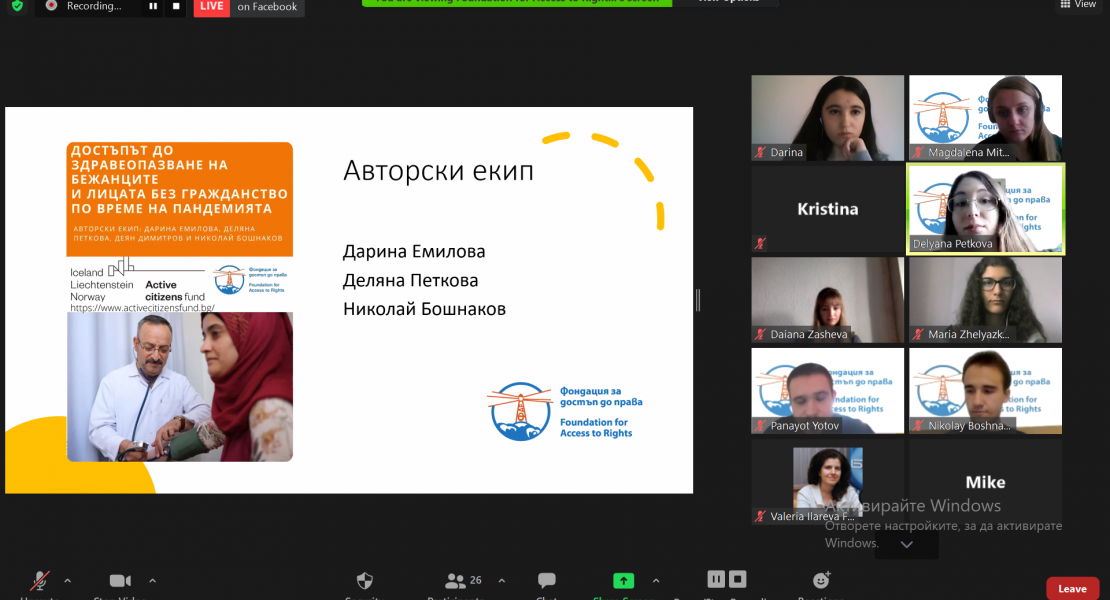
Task: Stop recording from the bottom toolbar
Action: tap(738, 579)
